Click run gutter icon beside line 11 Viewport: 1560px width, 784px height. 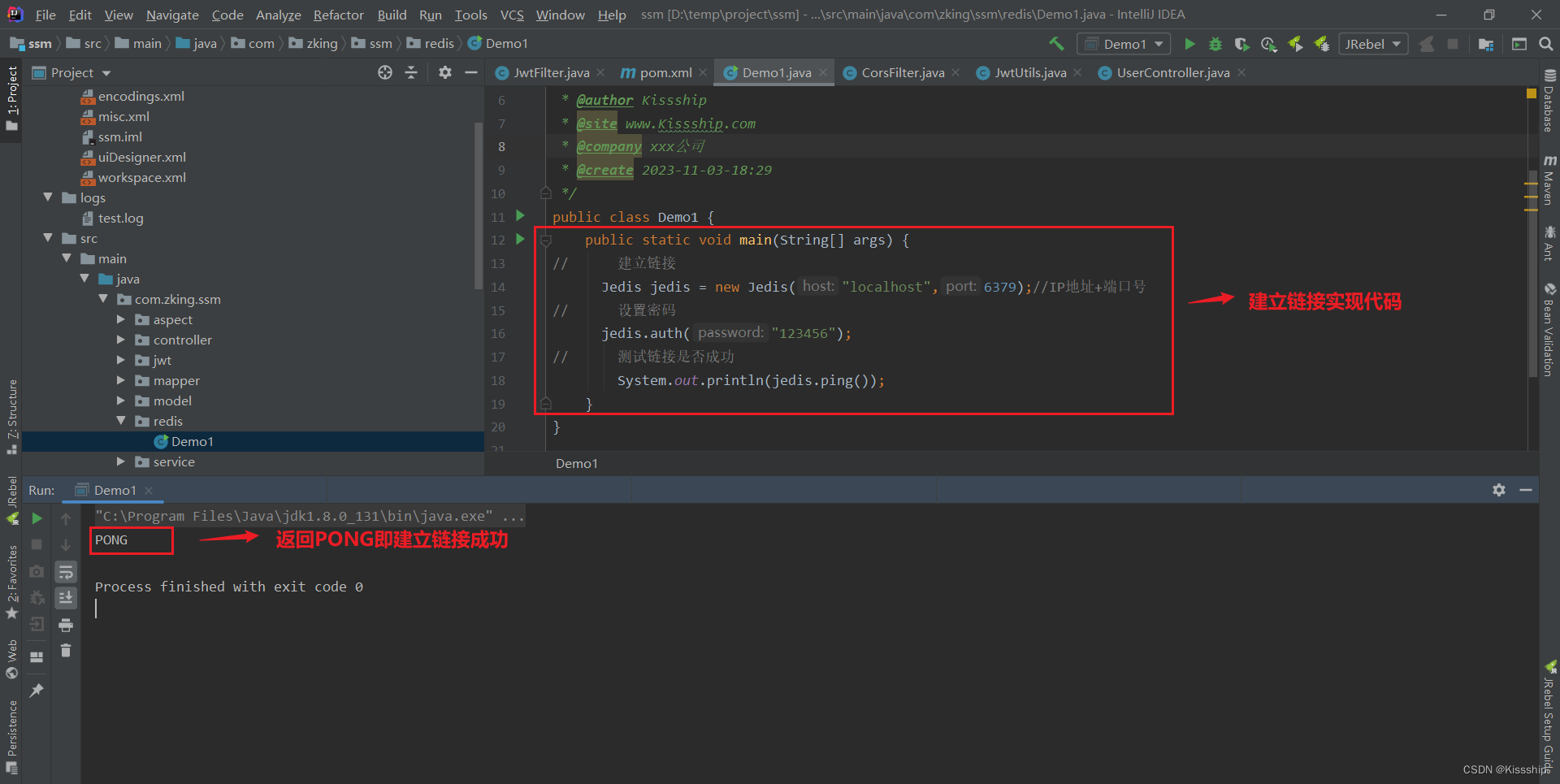click(520, 216)
